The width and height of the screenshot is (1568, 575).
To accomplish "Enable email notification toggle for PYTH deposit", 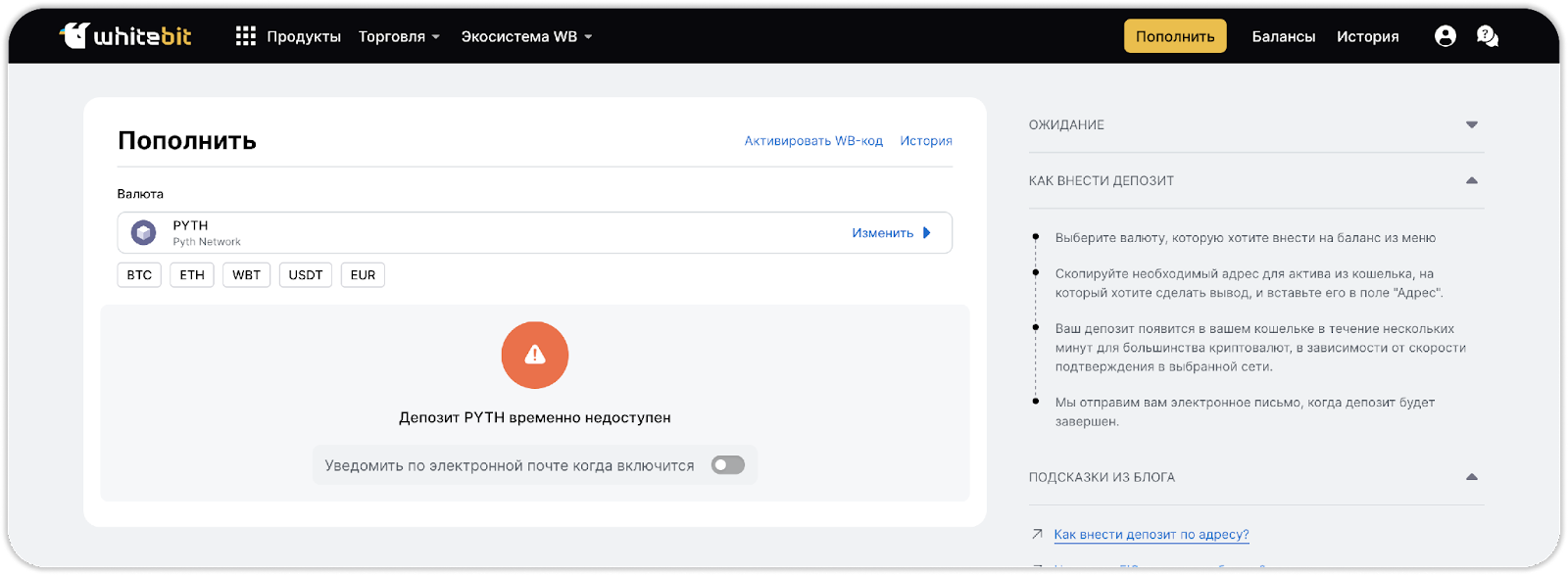I will click(x=727, y=465).
